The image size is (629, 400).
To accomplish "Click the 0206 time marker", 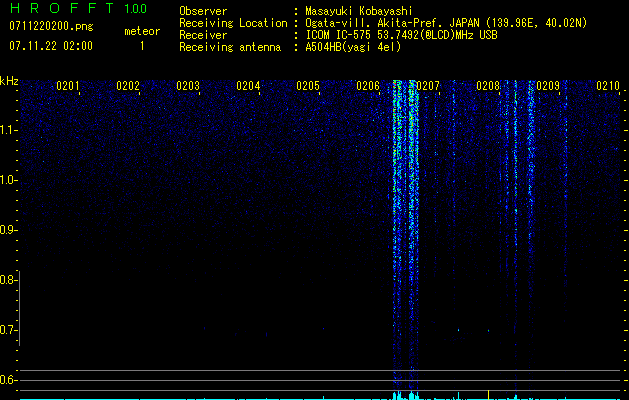I will (368, 86).
